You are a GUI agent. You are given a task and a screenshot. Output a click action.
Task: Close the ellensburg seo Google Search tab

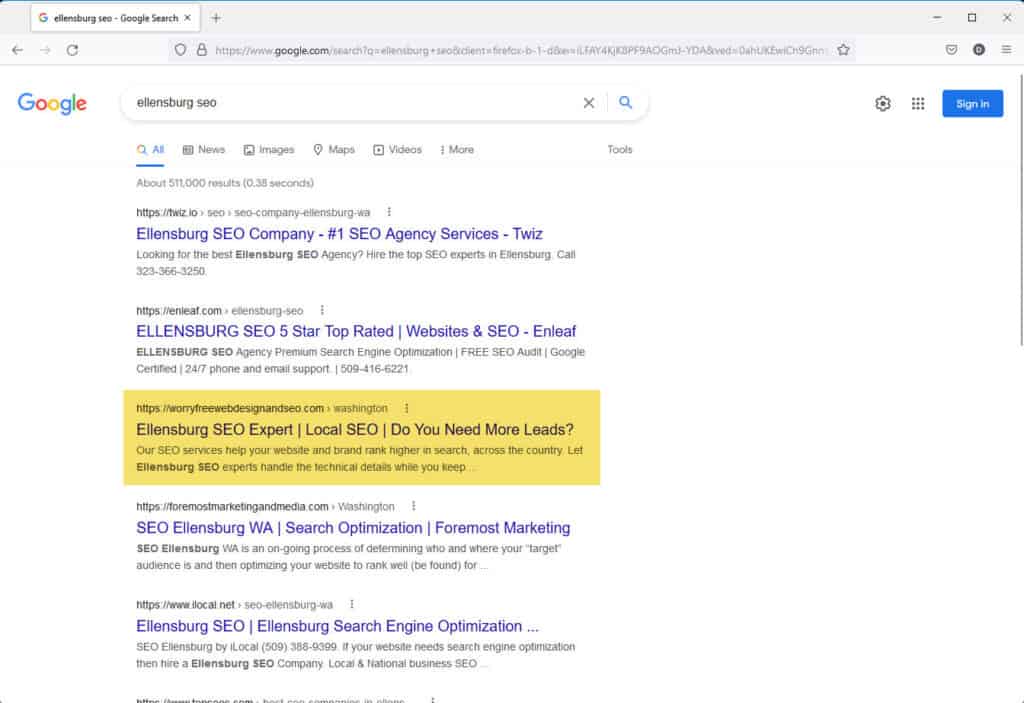[x=187, y=18]
